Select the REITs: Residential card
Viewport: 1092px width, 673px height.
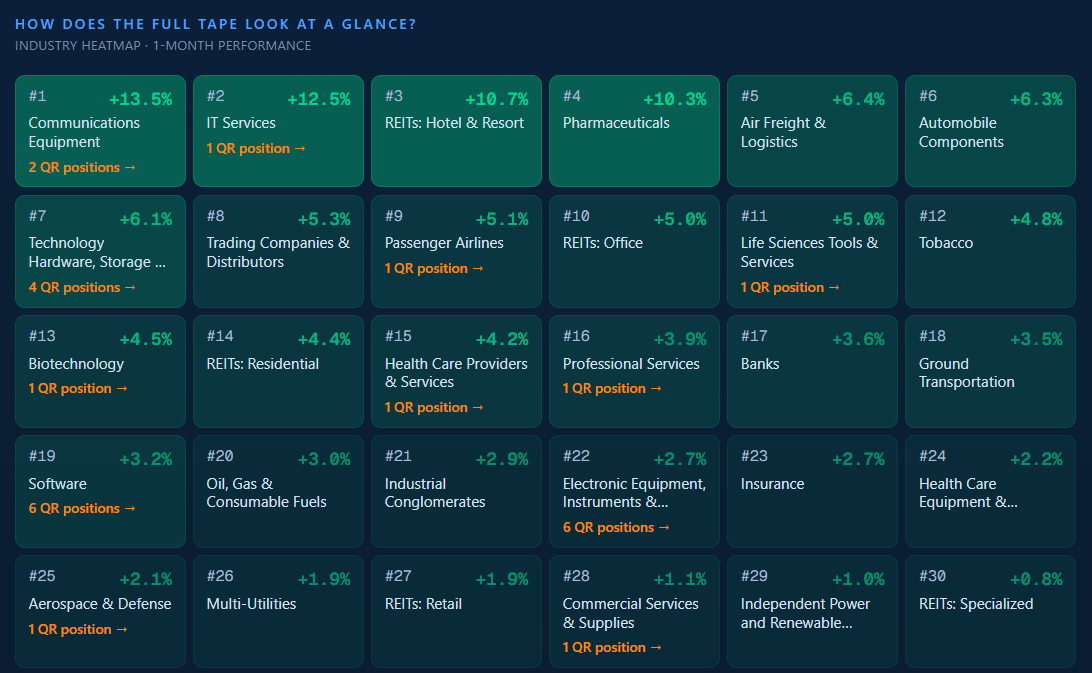coord(279,371)
